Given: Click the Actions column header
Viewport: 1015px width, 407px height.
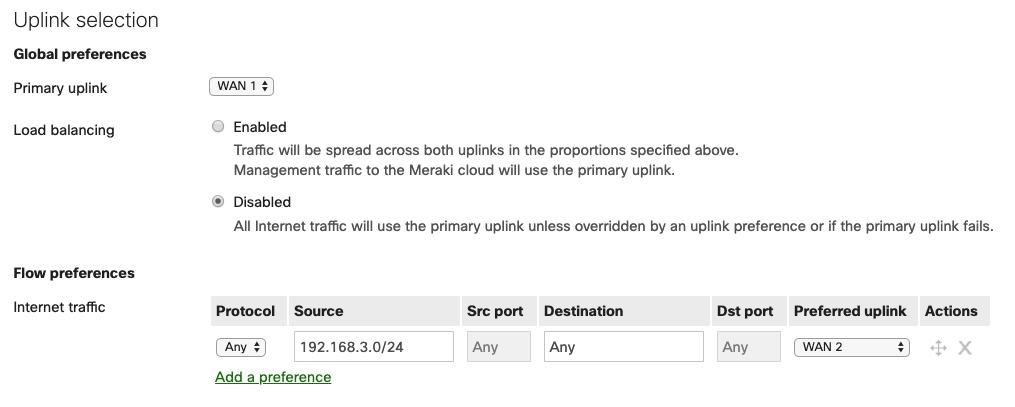Looking at the screenshot, I should point(951,311).
